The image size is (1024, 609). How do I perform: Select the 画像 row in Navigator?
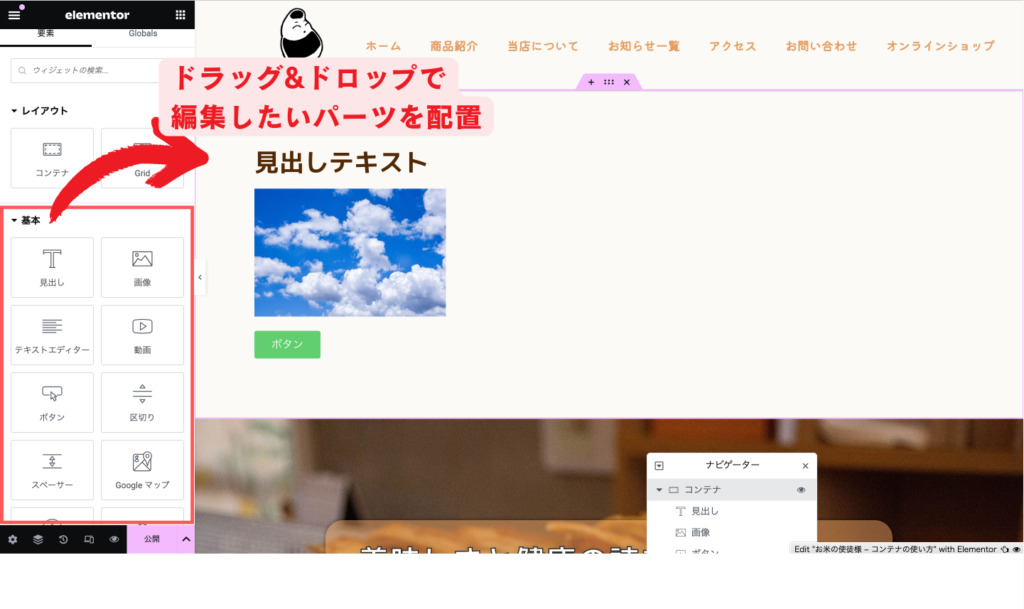[x=731, y=533]
